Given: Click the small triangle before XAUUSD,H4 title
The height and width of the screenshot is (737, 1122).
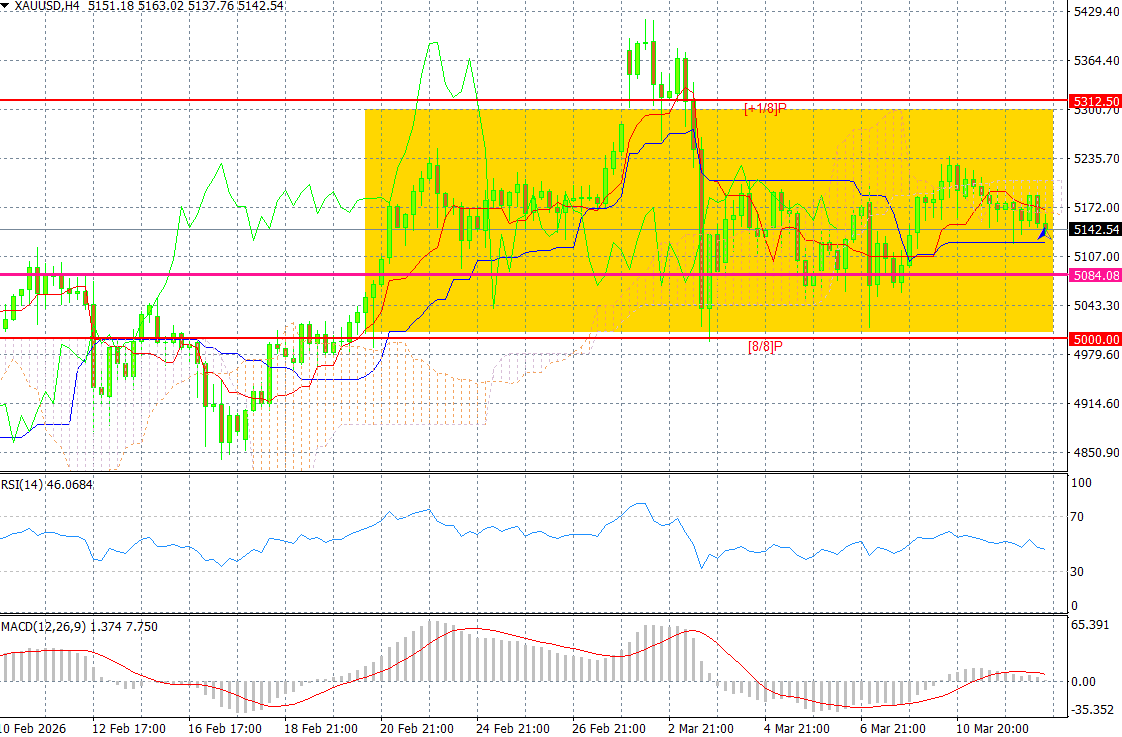Looking at the screenshot, I should 5,6.
